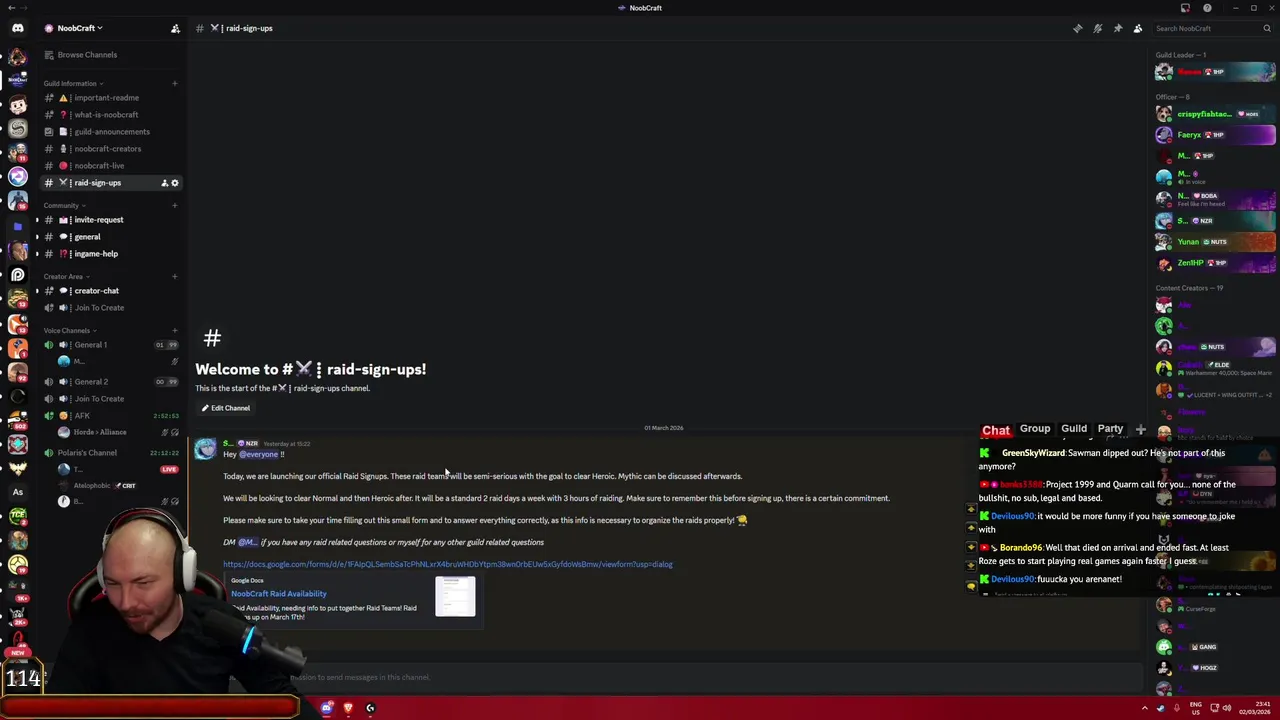Image resolution: width=1280 pixels, height=720 pixels.
Task: Expand invite-request threads arrow
Action: point(37,220)
